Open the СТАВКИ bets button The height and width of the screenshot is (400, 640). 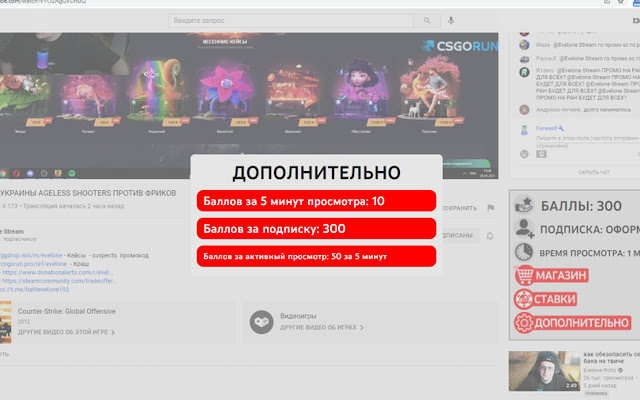point(545,299)
